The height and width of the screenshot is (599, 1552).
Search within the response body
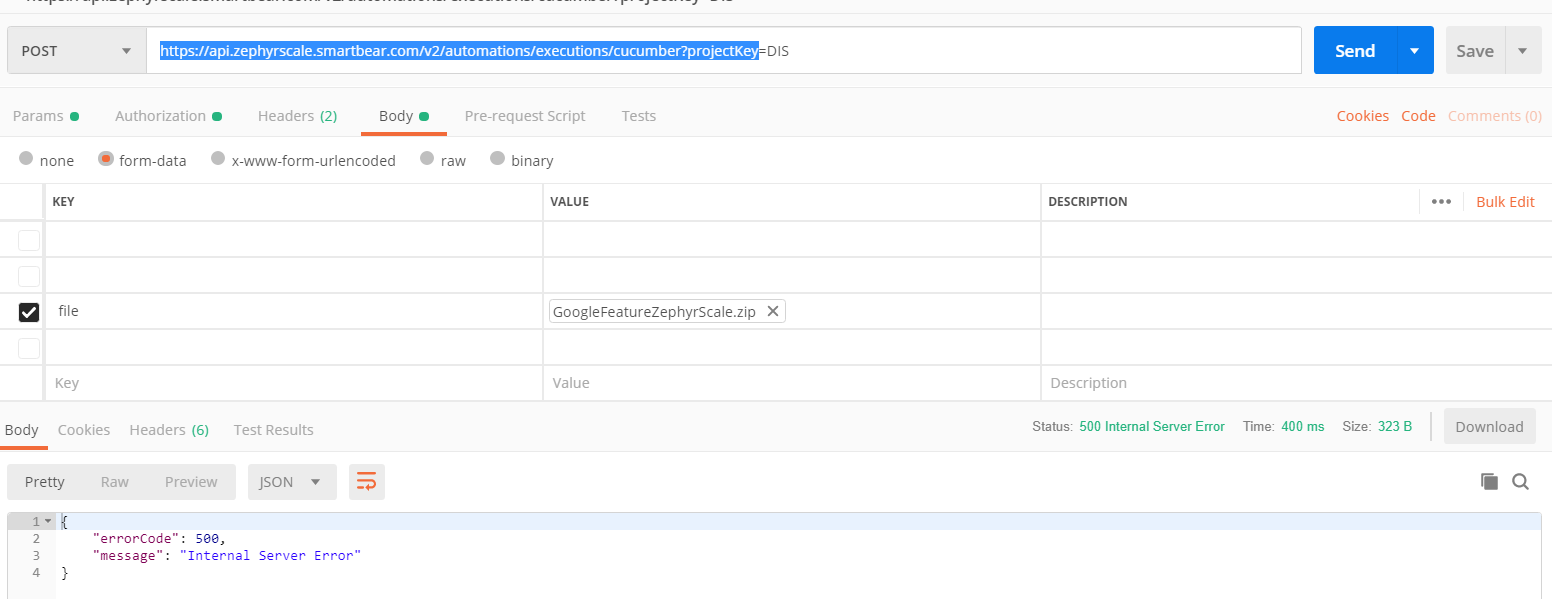[1521, 481]
